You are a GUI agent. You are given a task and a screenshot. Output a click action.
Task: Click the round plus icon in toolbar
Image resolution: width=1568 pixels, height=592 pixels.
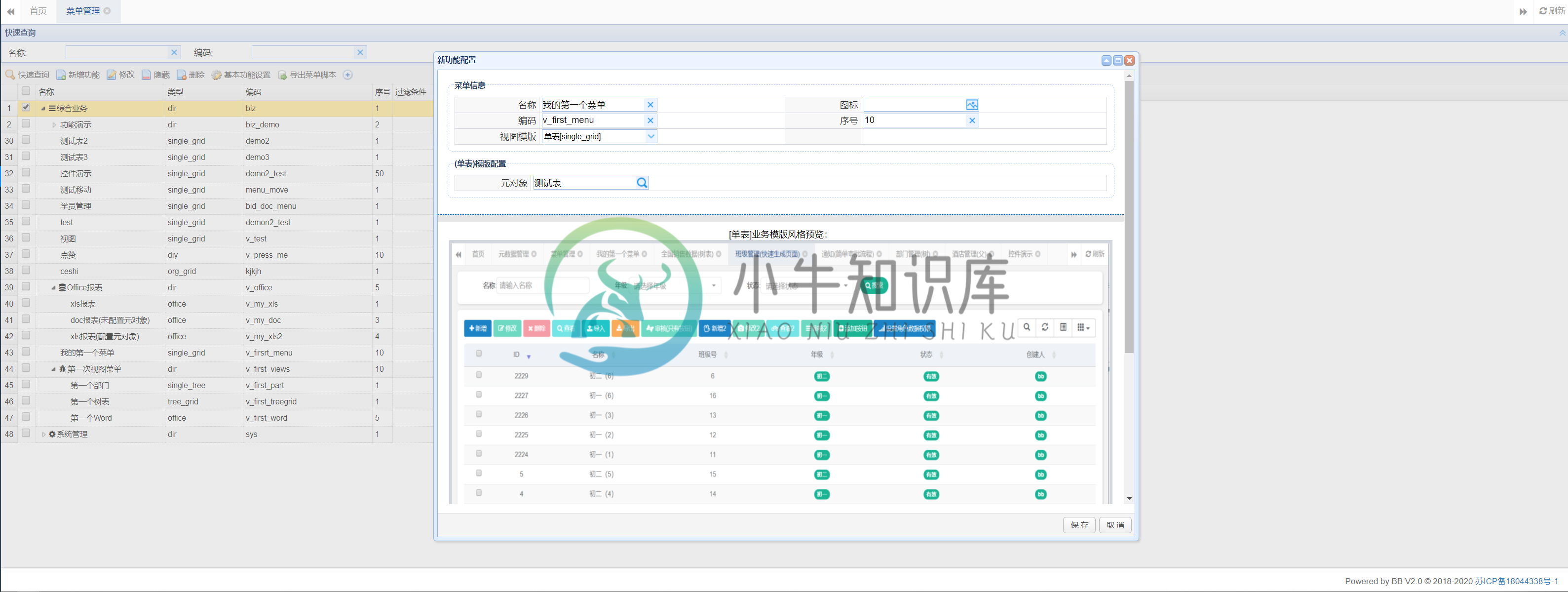point(347,75)
